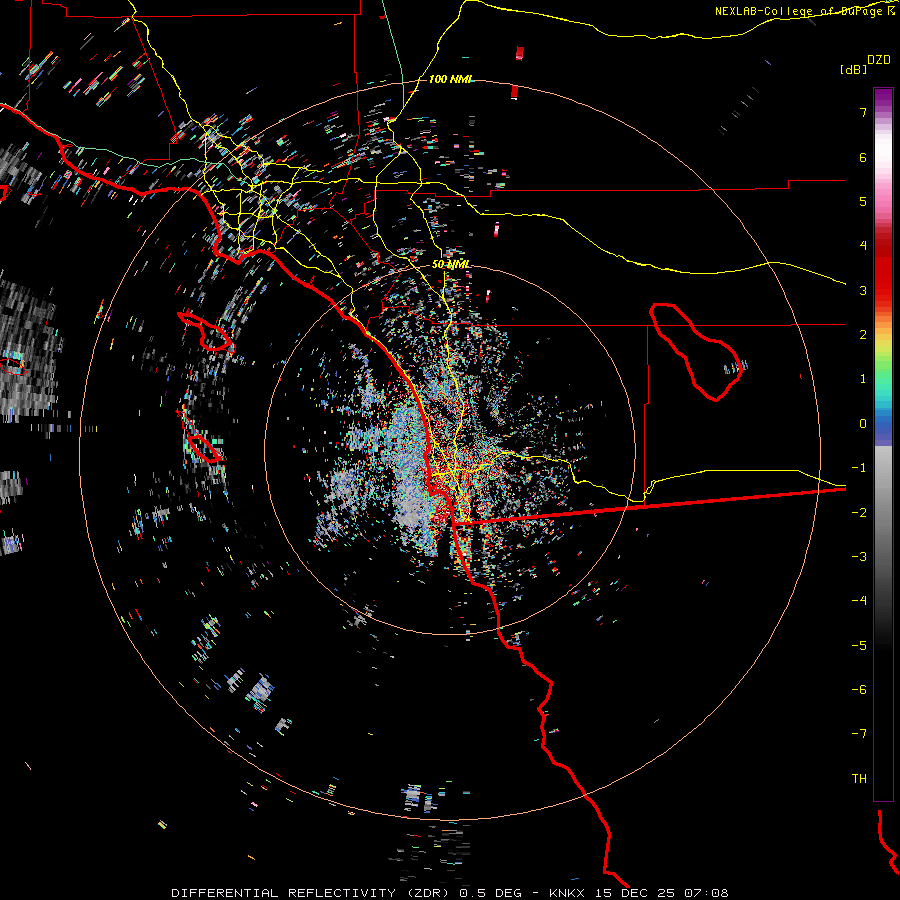The width and height of the screenshot is (900, 900).
Task: Click the 3 value on color scale
Action: point(863,290)
